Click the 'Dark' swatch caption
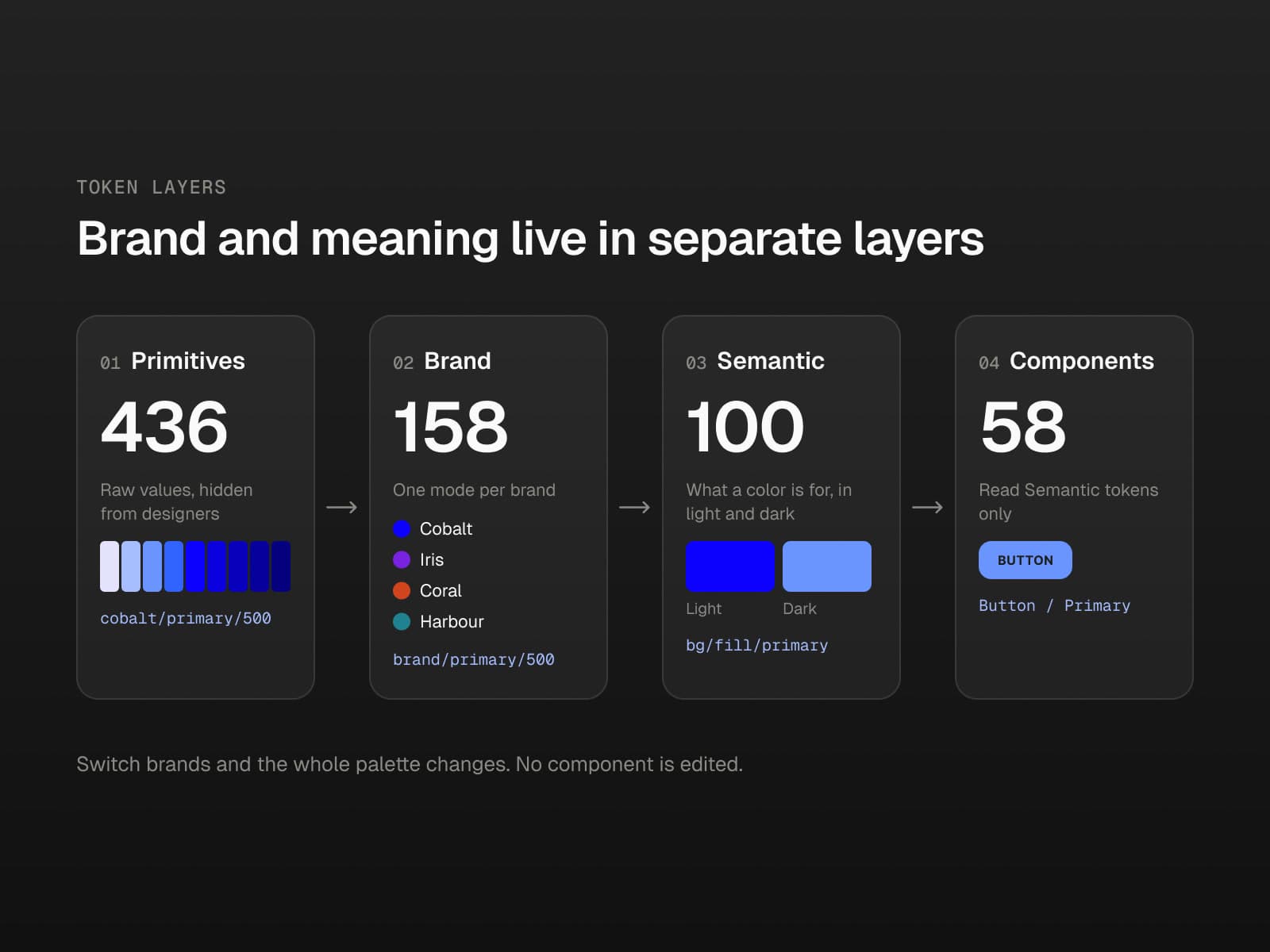The width and height of the screenshot is (1270, 952). (x=799, y=608)
